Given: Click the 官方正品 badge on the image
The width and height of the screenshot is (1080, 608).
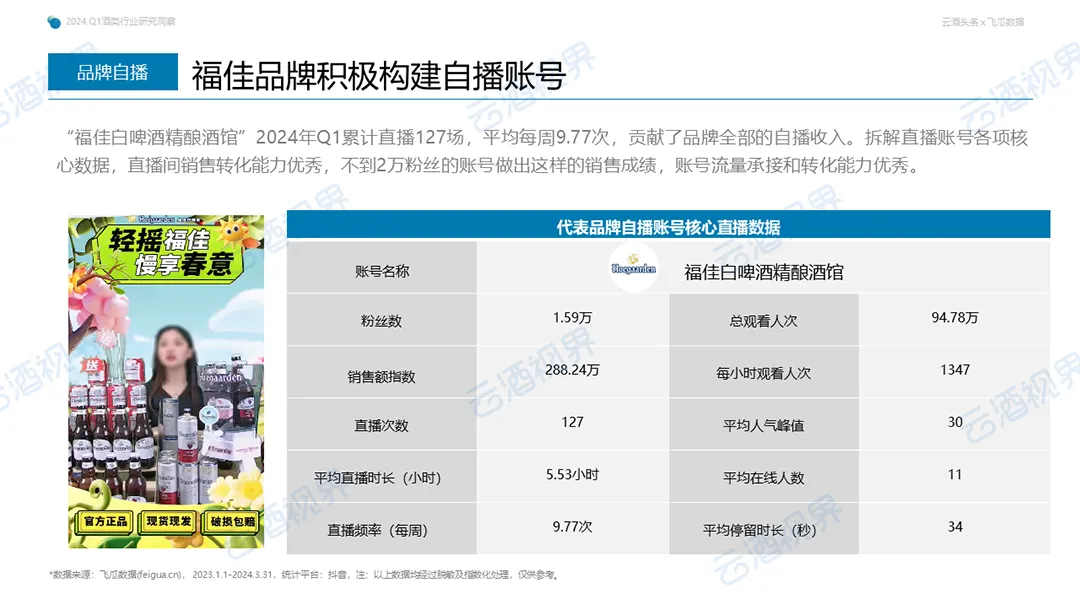Looking at the screenshot, I should click(105, 522).
